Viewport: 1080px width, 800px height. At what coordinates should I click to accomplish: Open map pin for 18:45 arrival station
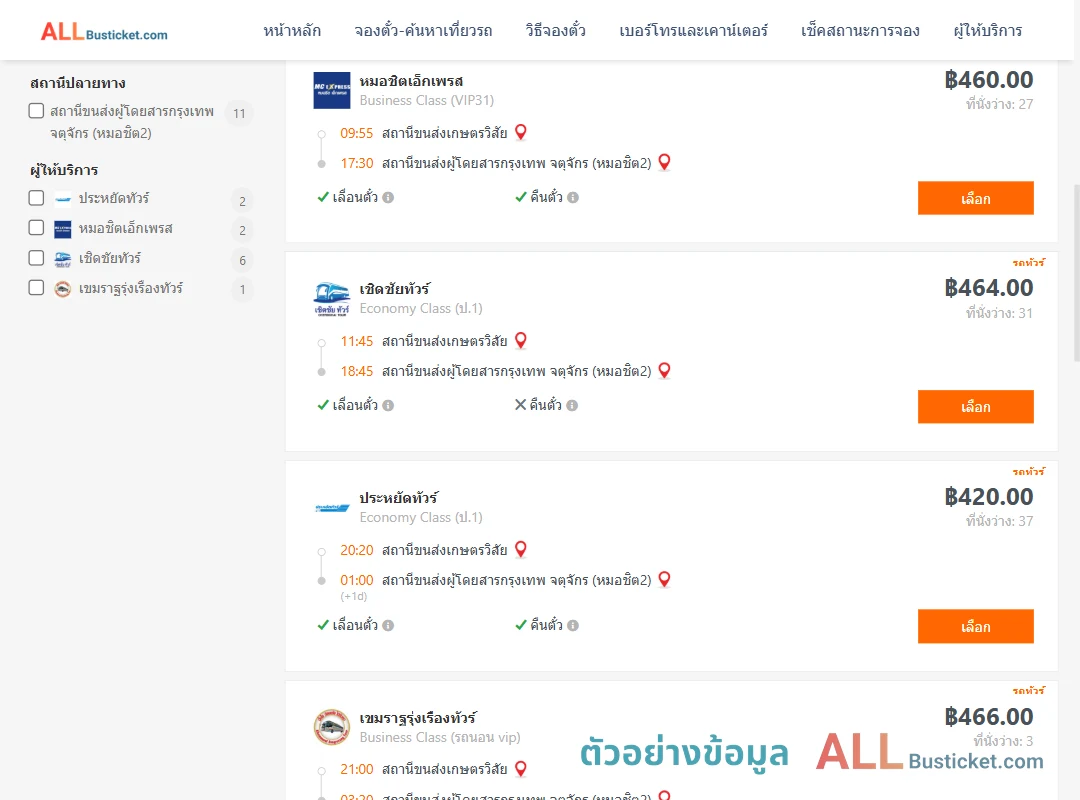click(x=664, y=370)
